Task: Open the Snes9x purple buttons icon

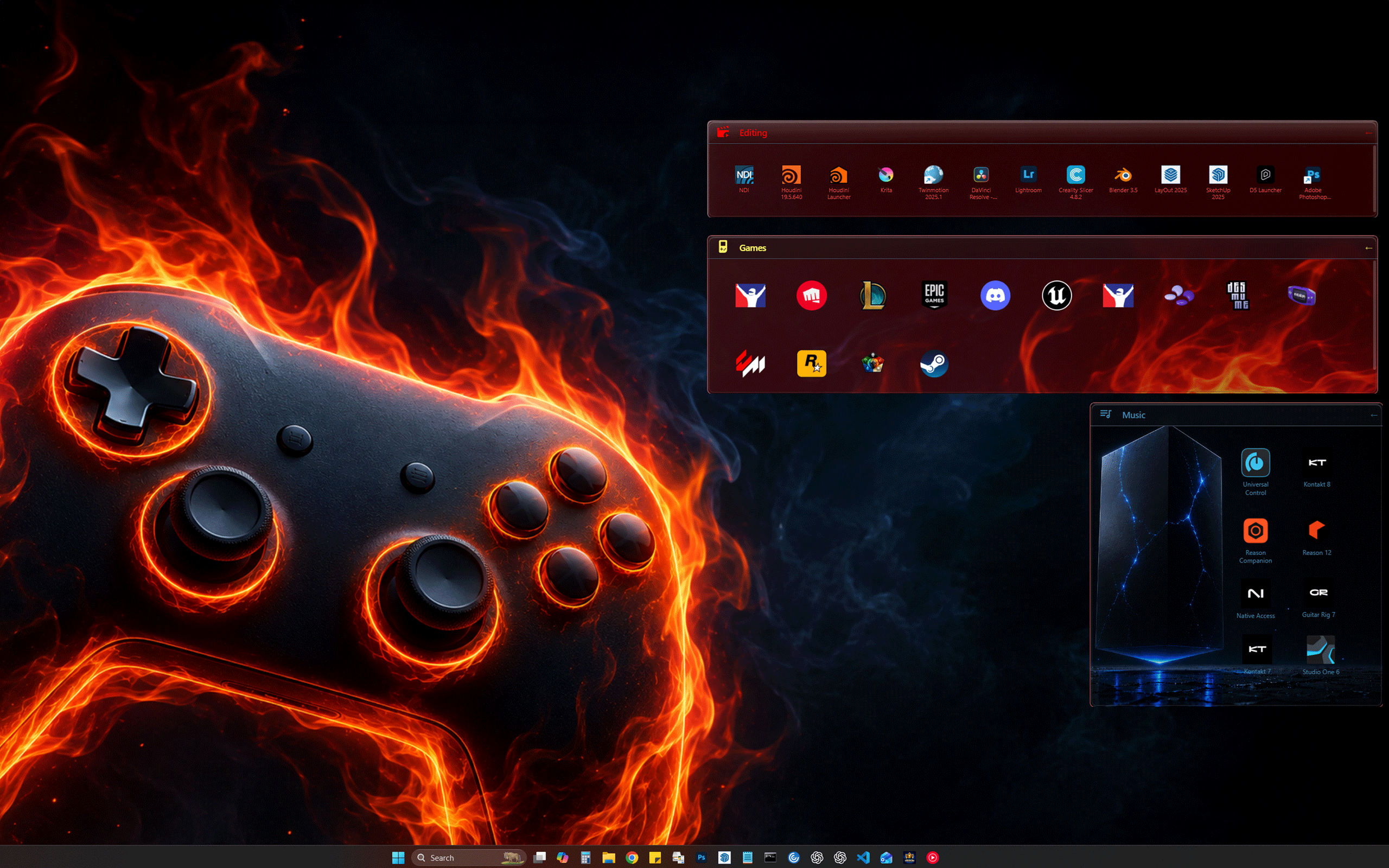Action: point(1179,296)
